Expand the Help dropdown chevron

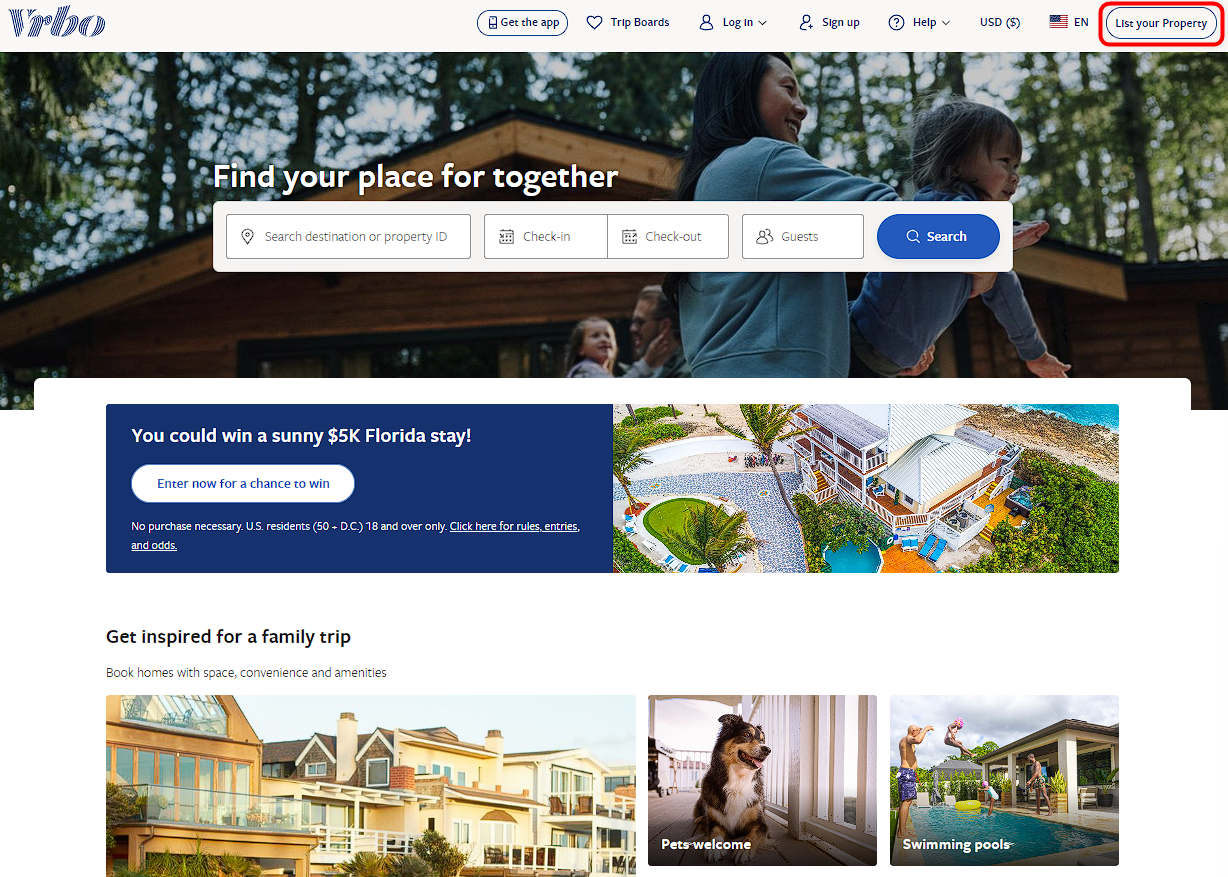point(946,23)
